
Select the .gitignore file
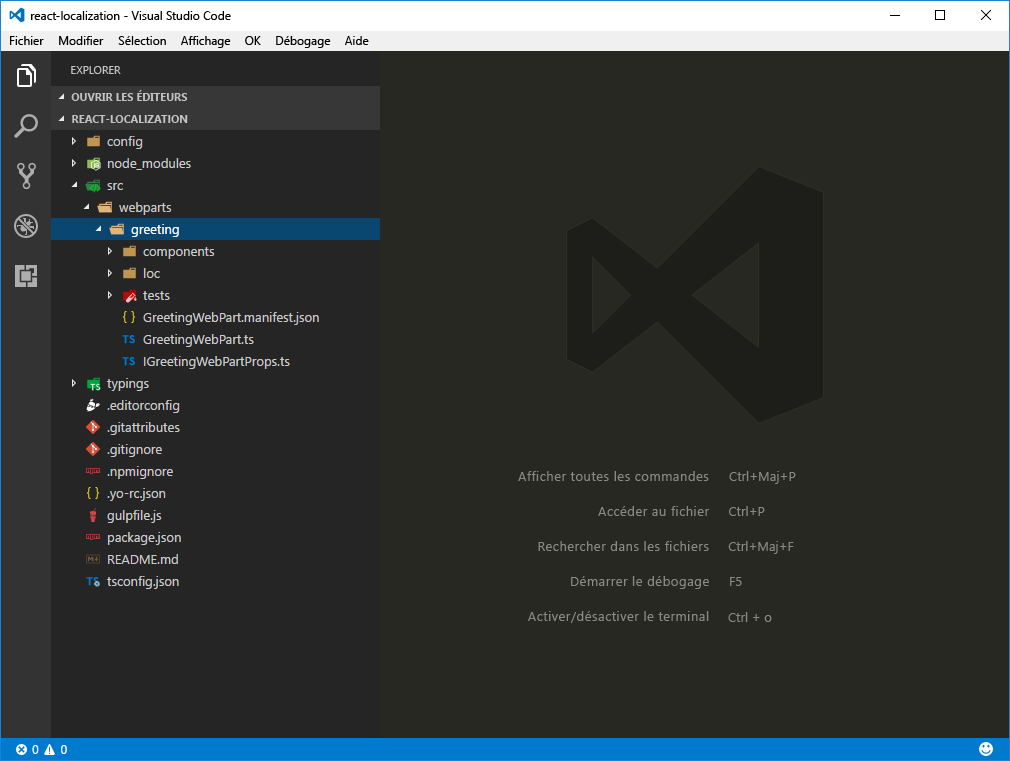point(134,449)
